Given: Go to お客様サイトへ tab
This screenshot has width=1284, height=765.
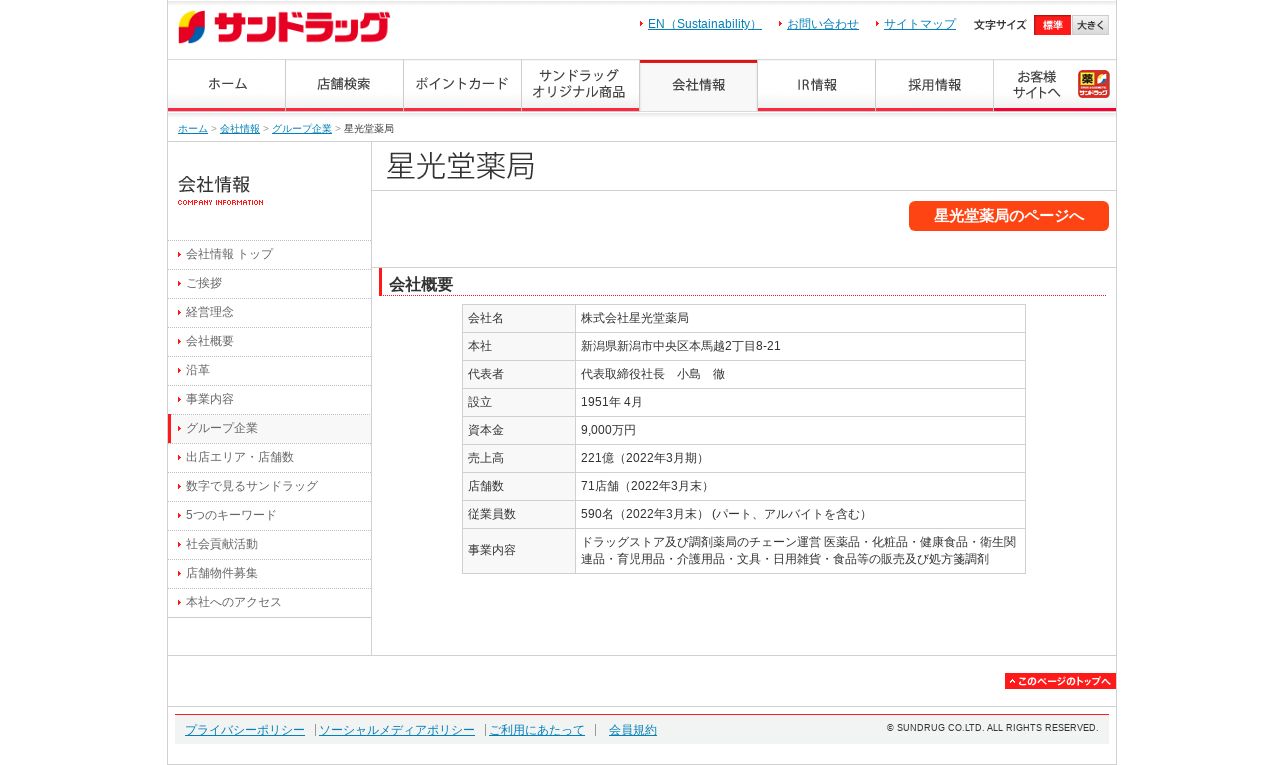Looking at the screenshot, I should 1055,85.
